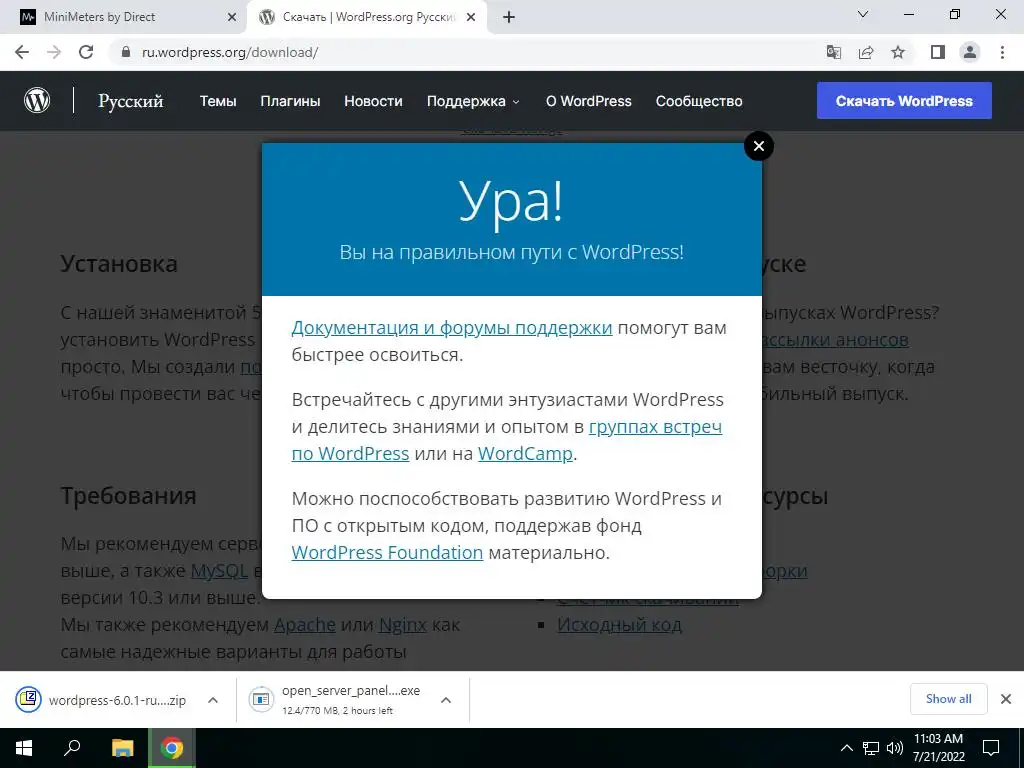Expand options chevron for wordpress zip download
1024x768 pixels.
click(213, 700)
